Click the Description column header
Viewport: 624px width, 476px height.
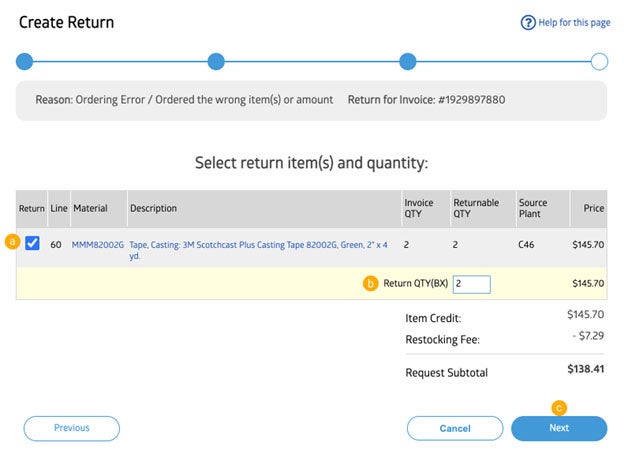[153, 208]
